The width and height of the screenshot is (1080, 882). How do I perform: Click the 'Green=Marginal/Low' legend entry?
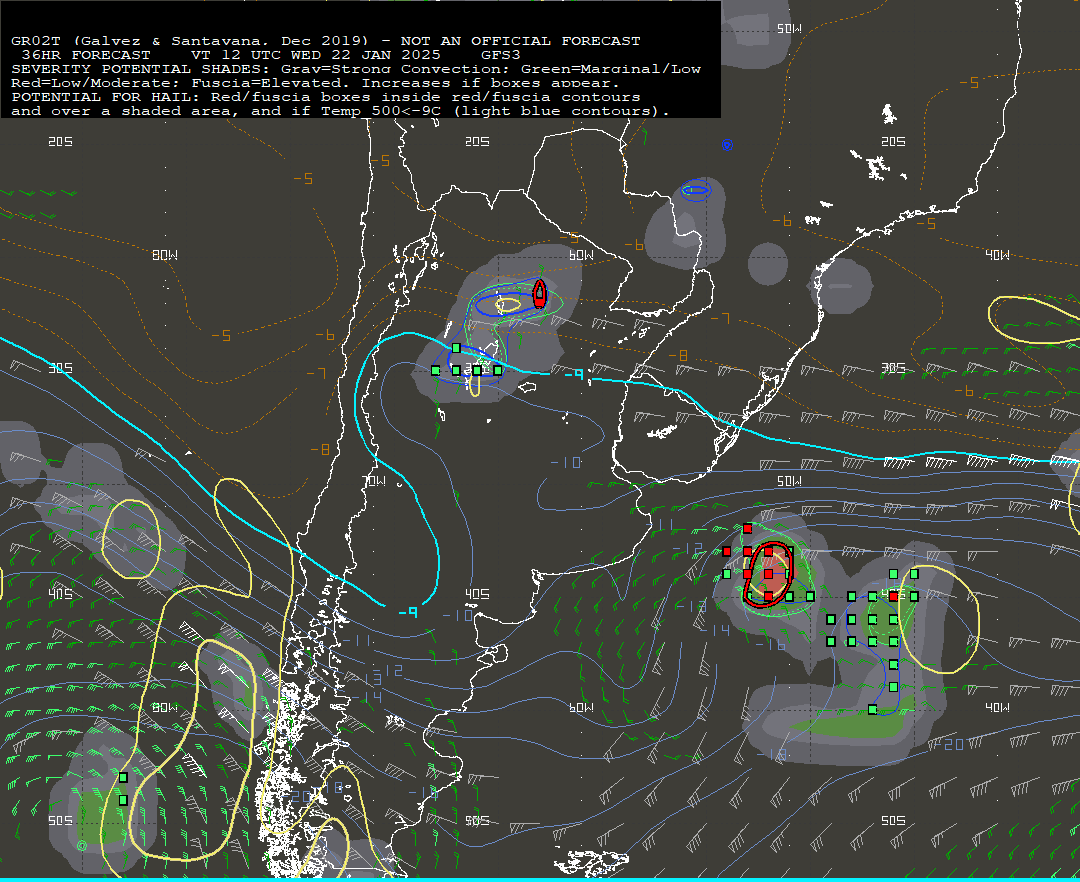click(611, 69)
